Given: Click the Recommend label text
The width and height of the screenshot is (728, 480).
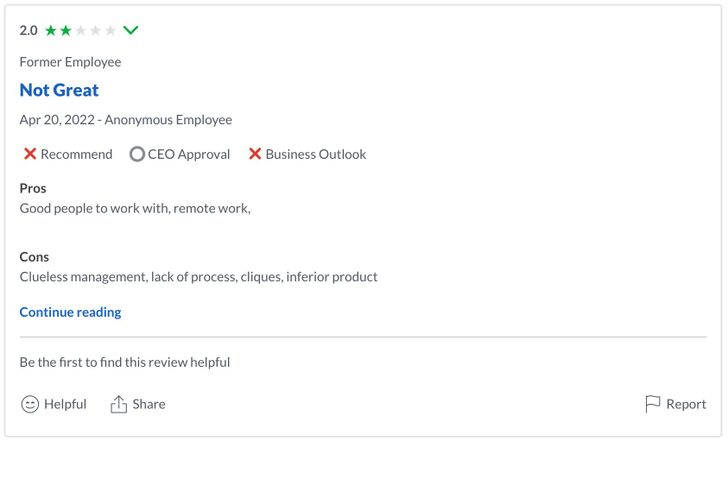Looking at the screenshot, I should pyautogui.click(x=77, y=154).
